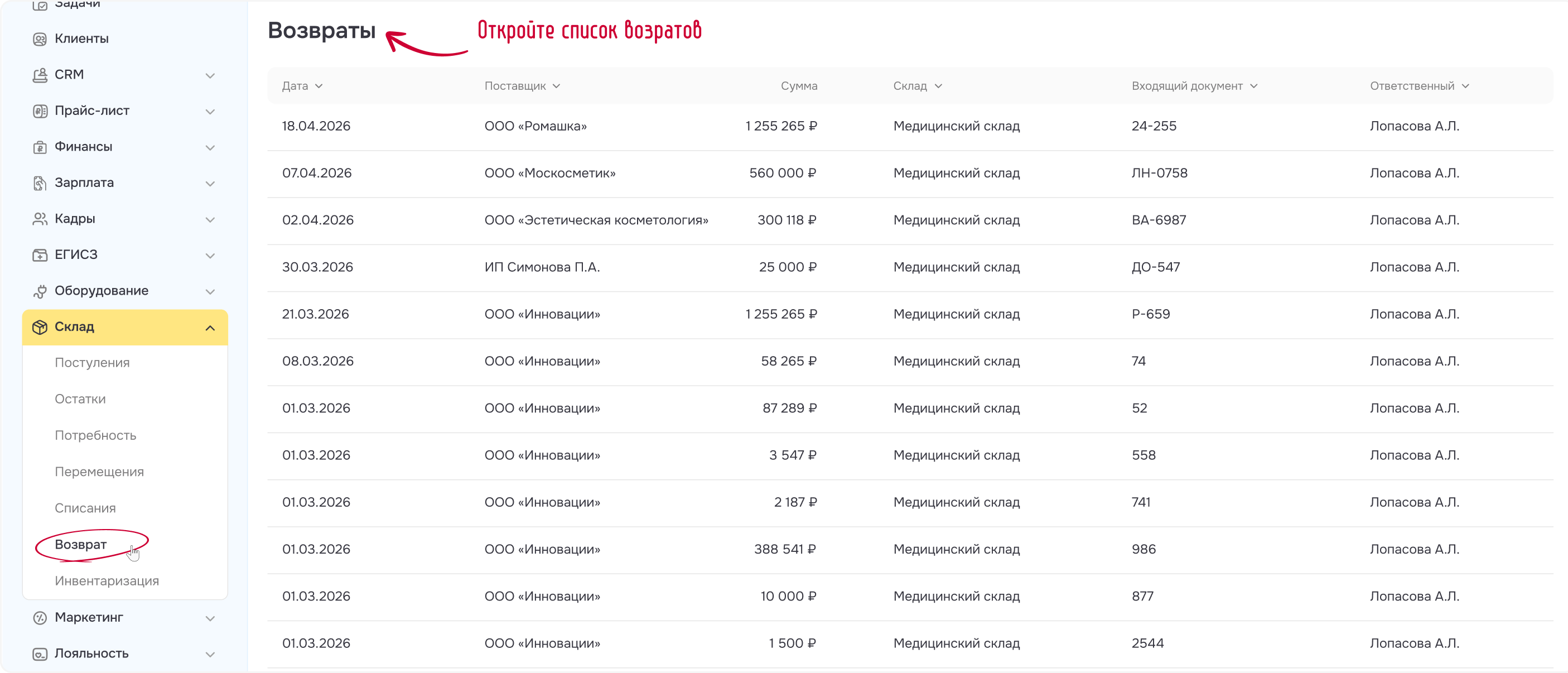
Task: Expand the Оборудование chevron
Action: coord(210,291)
